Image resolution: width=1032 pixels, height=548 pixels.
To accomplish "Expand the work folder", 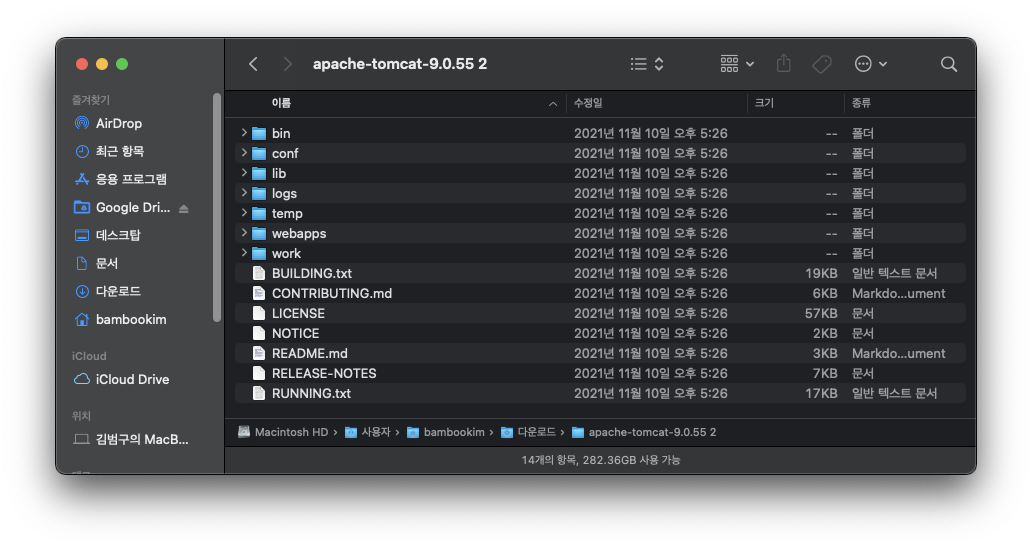I will pos(244,253).
